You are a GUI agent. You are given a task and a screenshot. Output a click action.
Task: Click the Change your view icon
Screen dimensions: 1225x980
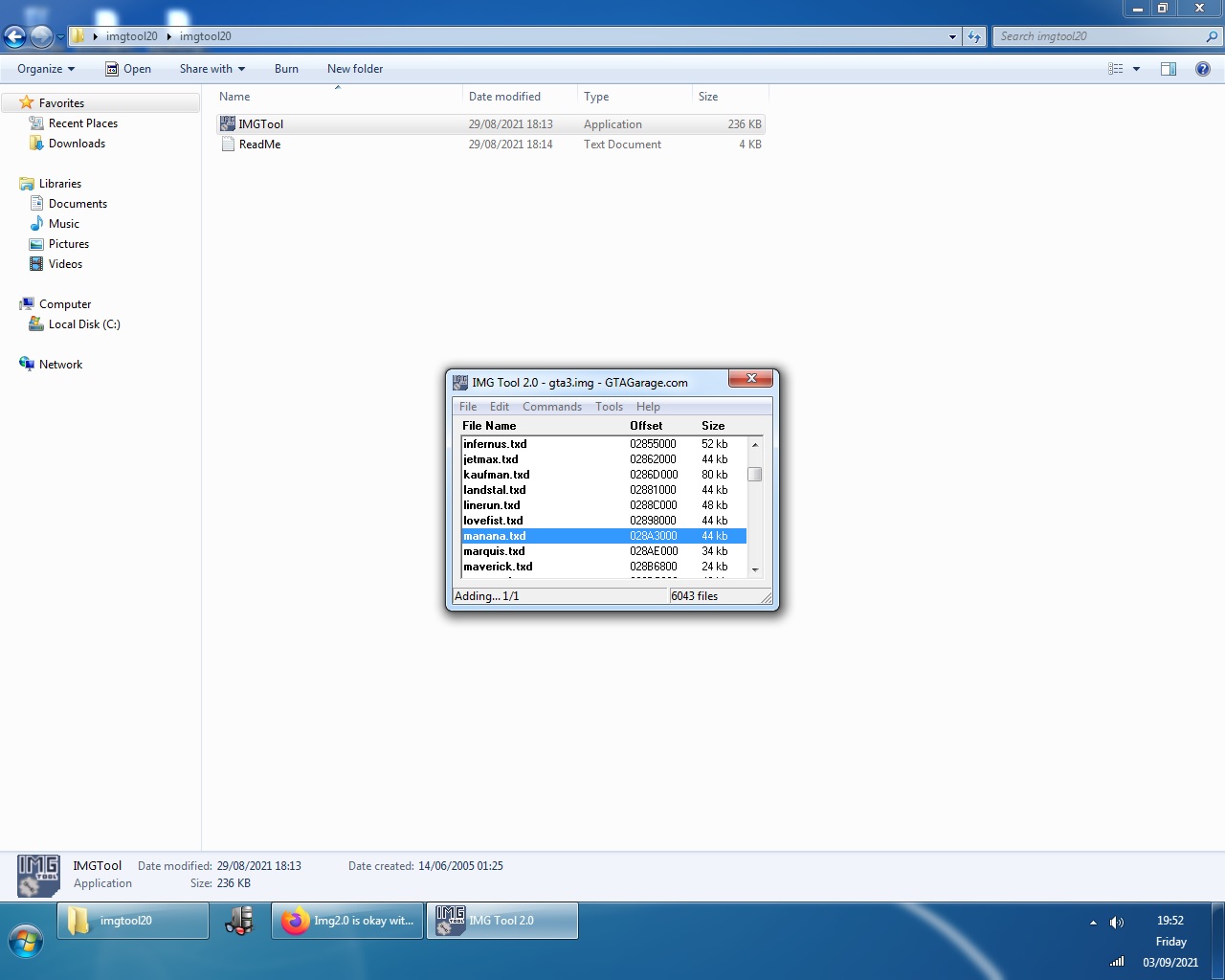coord(1115,69)
